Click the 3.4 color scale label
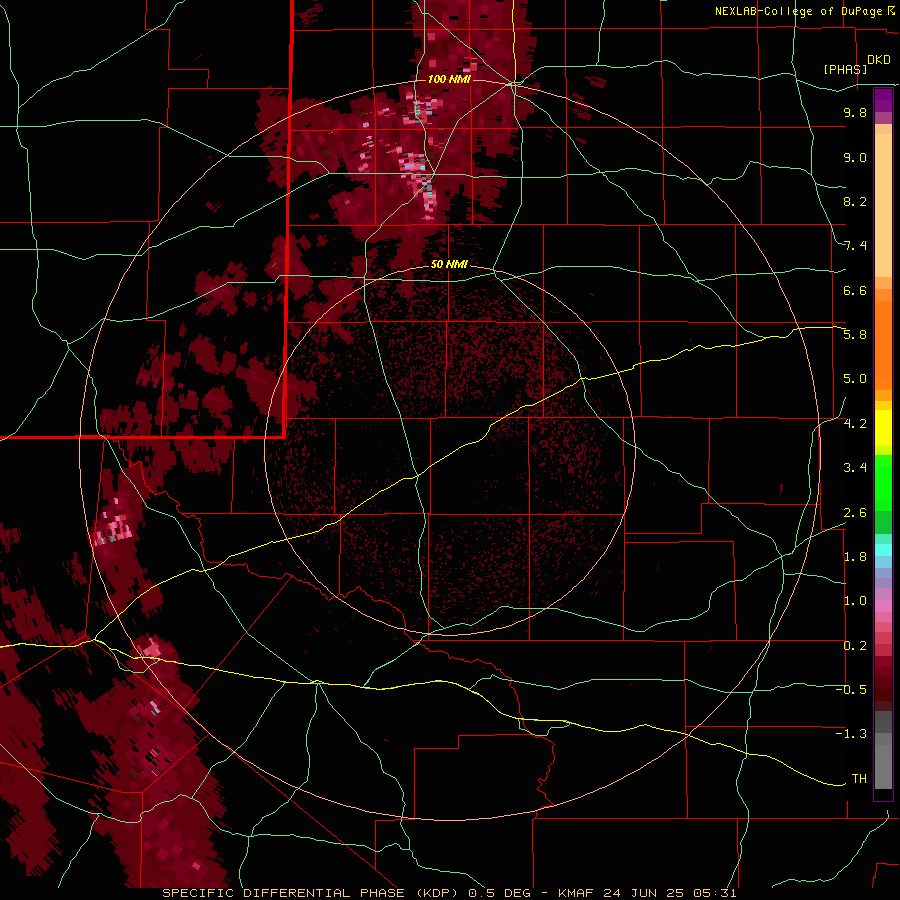This screenshot has width=900, height=900. click(x=855, y=468)
